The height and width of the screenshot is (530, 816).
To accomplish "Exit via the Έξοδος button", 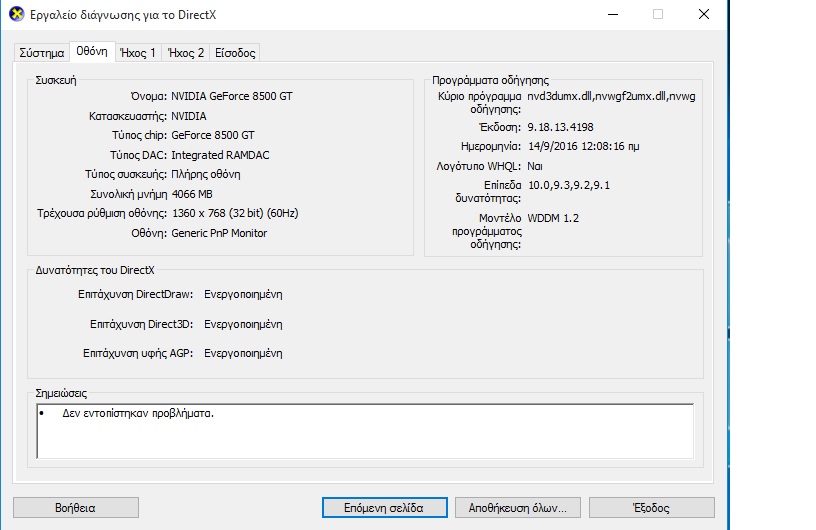I will (x=651, y=507).
